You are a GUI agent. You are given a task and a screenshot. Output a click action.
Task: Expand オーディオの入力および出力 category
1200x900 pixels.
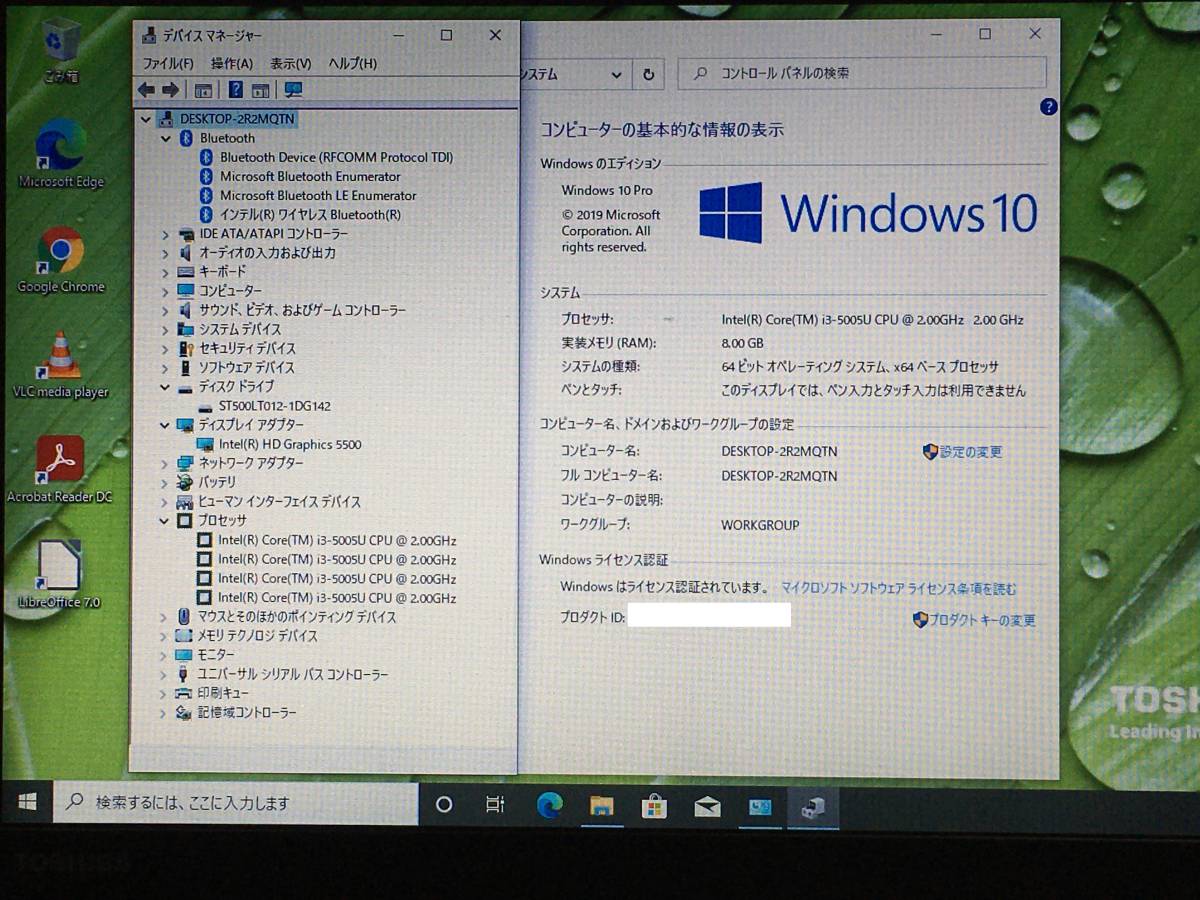165,253
